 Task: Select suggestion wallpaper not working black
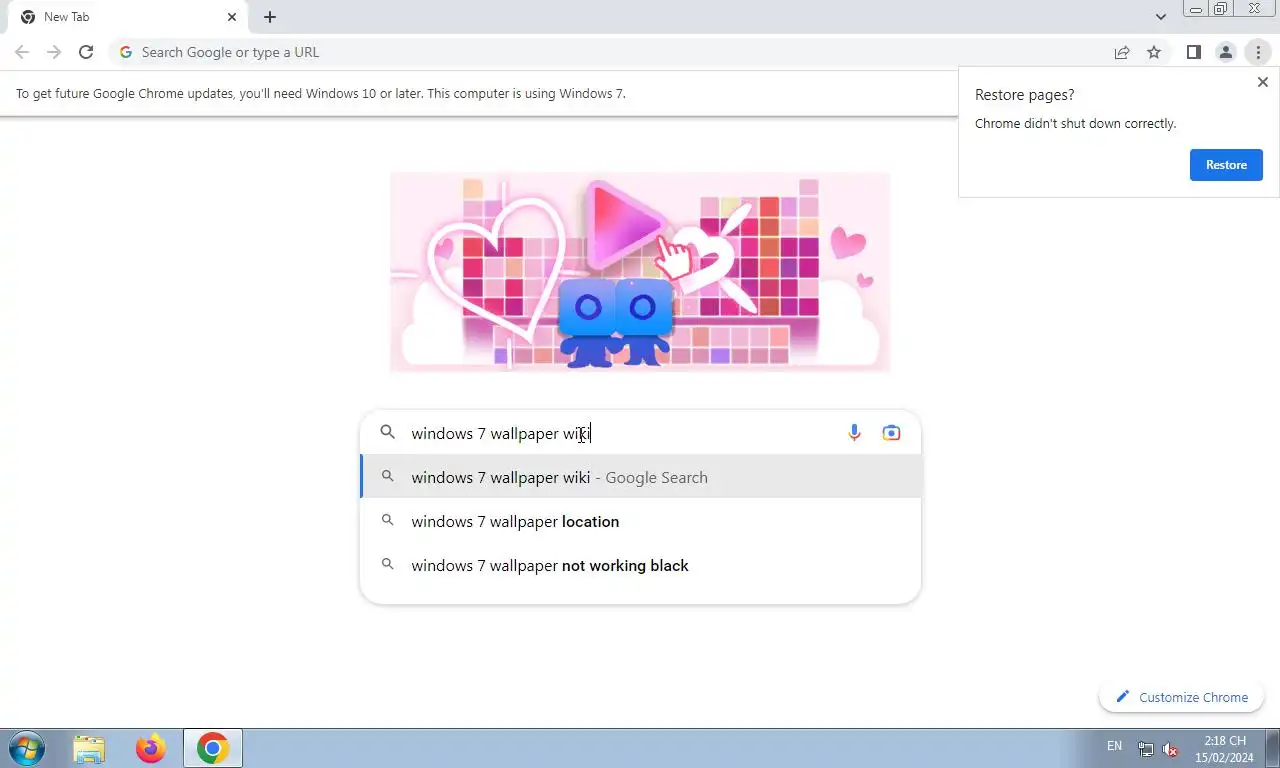[x=641, y=565]
